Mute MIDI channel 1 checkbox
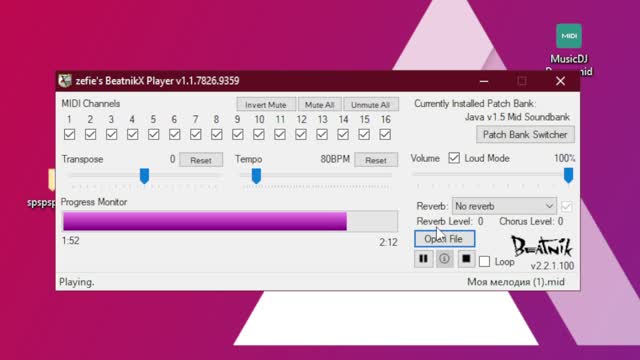 click(69, 134)
